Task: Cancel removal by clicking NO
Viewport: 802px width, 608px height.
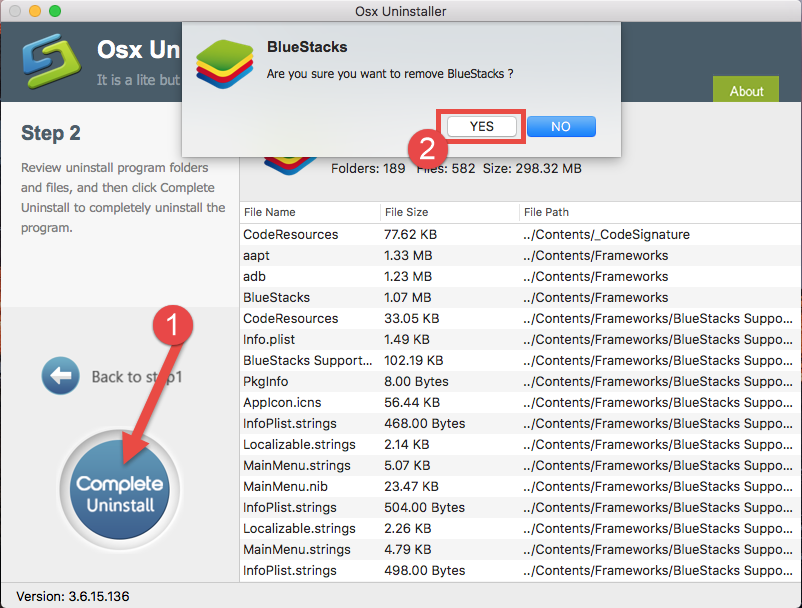Action: (x=560, y=126)
